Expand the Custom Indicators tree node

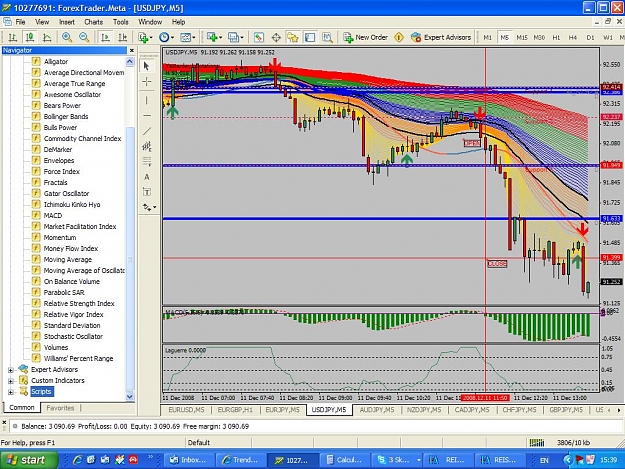[11, 381]
